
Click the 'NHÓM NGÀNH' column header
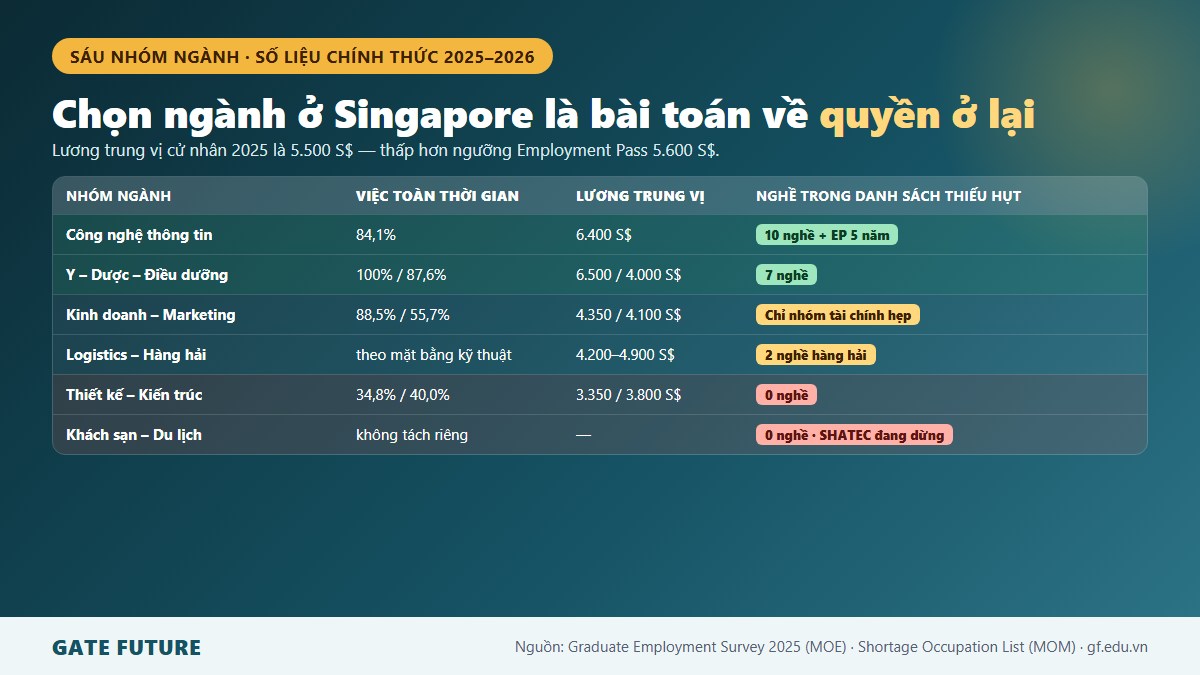click(119, 196)
